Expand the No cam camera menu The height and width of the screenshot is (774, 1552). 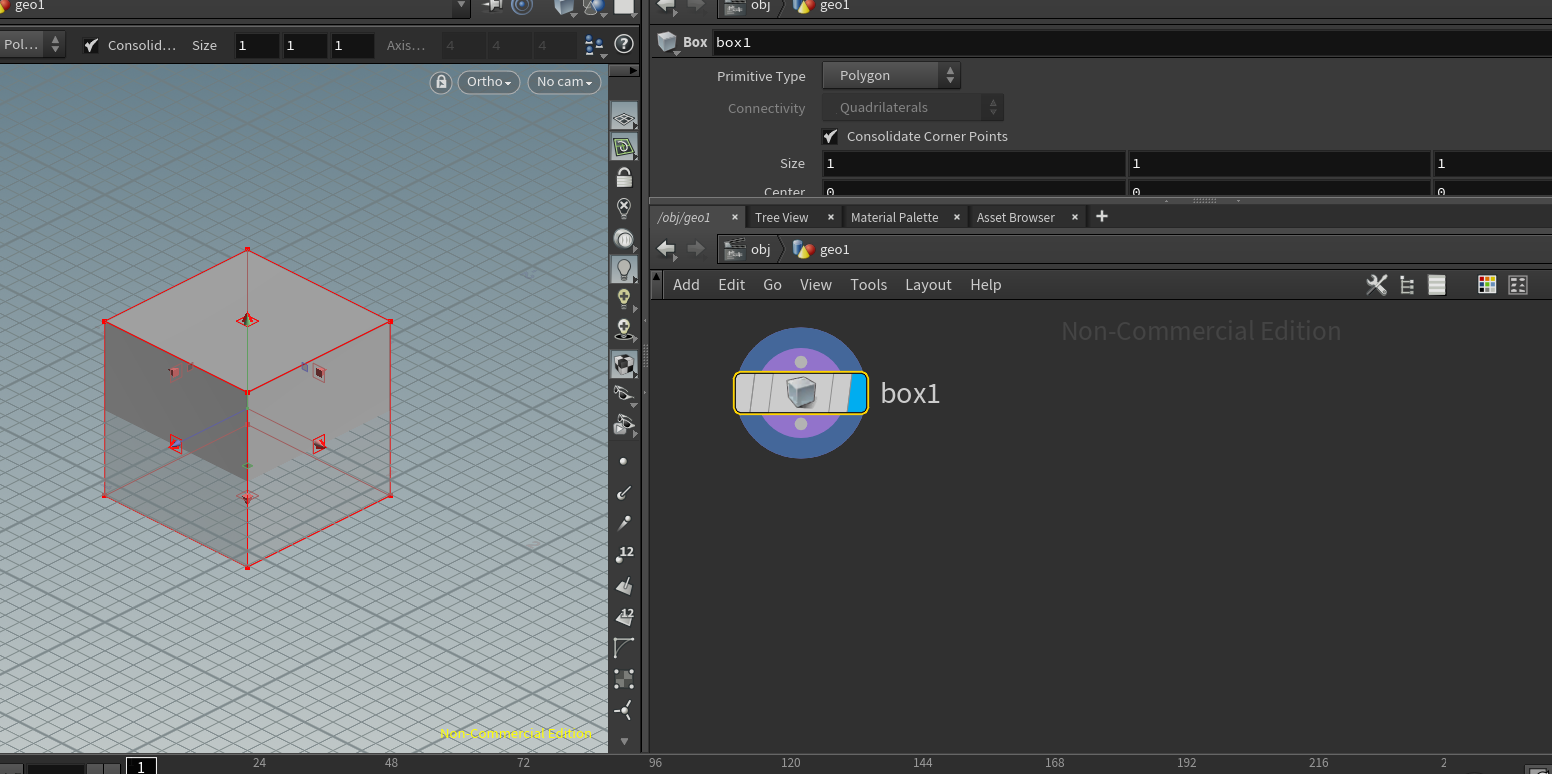[564, 82]
